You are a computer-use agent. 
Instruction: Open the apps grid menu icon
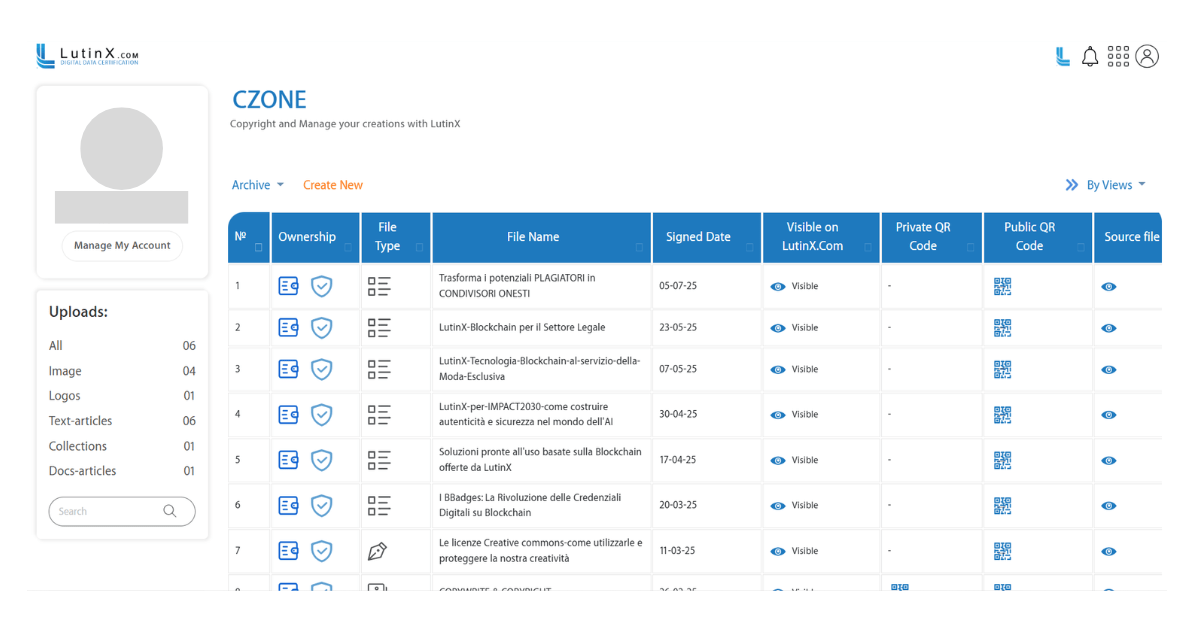click(x=1118, y=57)
